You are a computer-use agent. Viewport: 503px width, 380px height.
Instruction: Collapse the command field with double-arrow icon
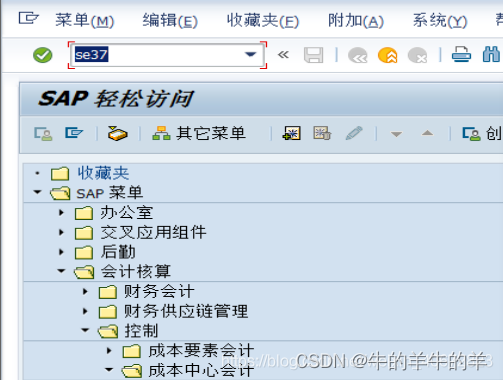click(283, 55)
